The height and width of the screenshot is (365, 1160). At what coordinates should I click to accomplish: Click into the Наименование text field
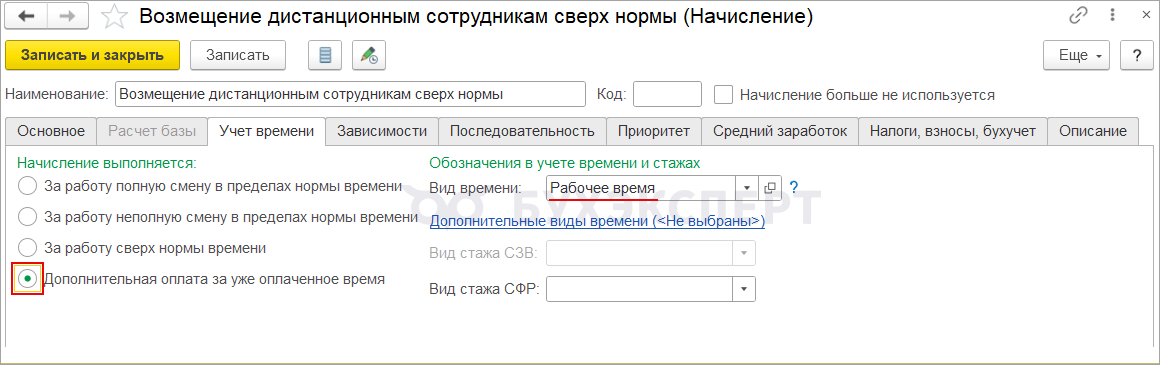349,95
